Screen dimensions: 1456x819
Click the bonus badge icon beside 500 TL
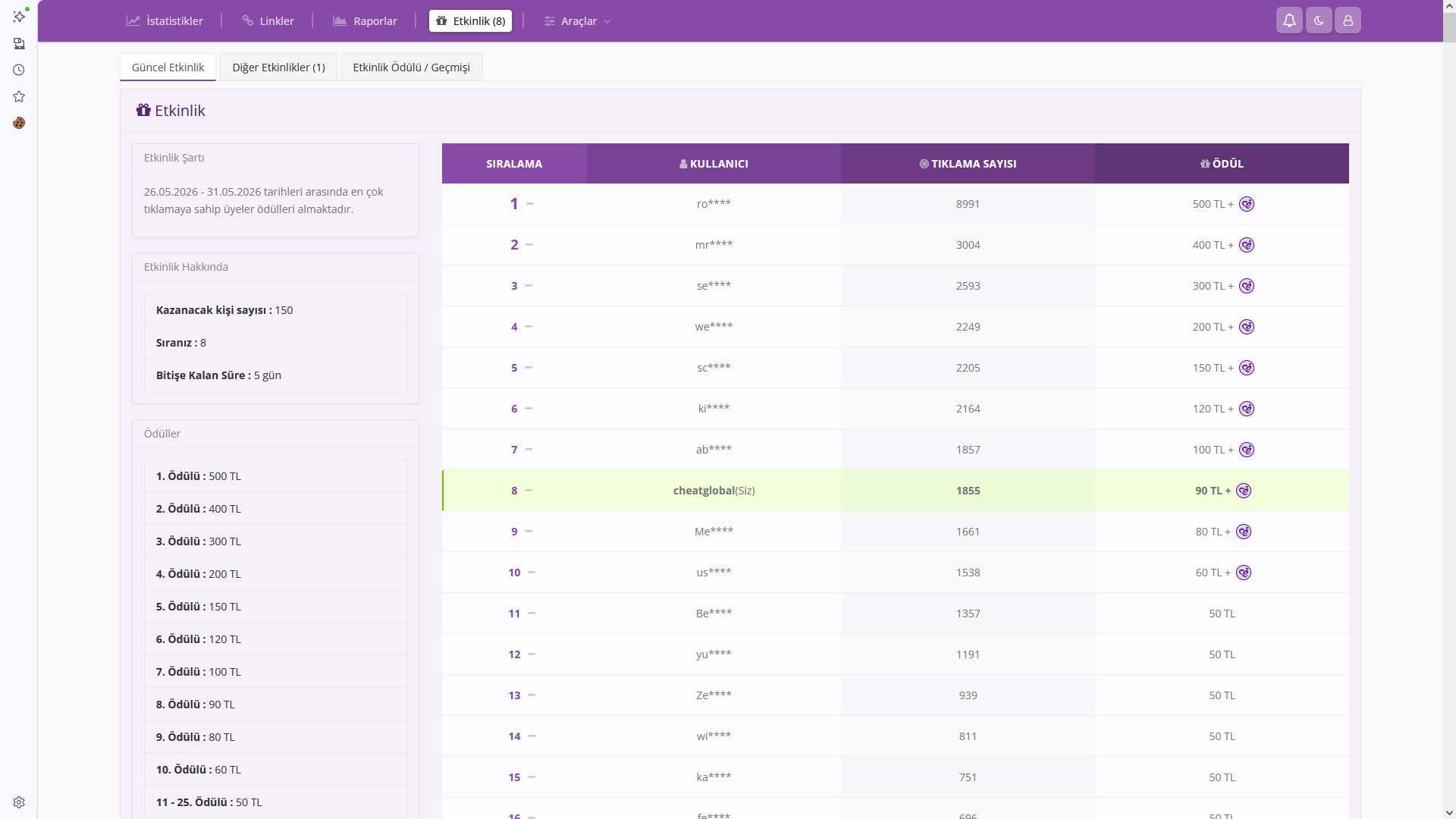coord(1247,204)
